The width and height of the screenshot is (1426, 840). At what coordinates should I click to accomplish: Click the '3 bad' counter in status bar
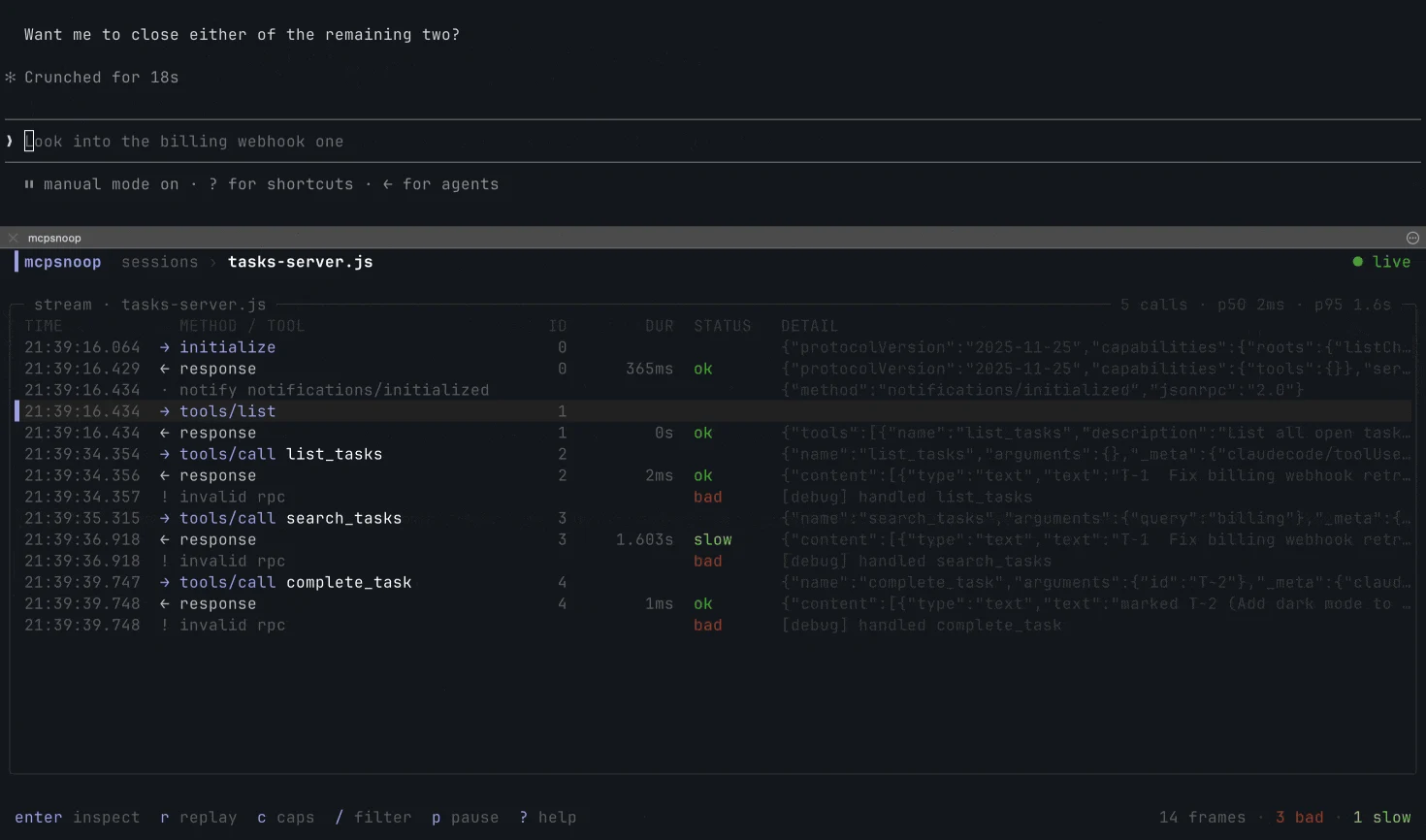coord(1299,818)
